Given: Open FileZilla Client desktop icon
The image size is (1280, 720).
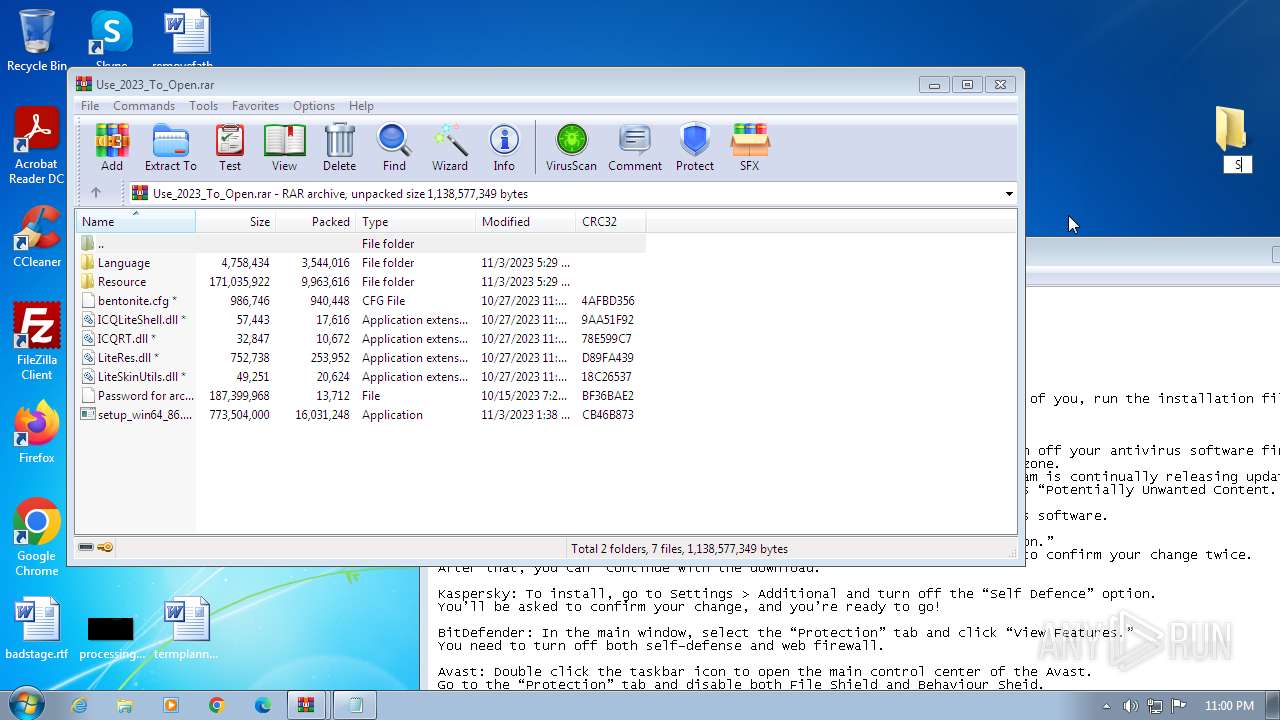Looking at the screenshot, I should tap(37, 342).
